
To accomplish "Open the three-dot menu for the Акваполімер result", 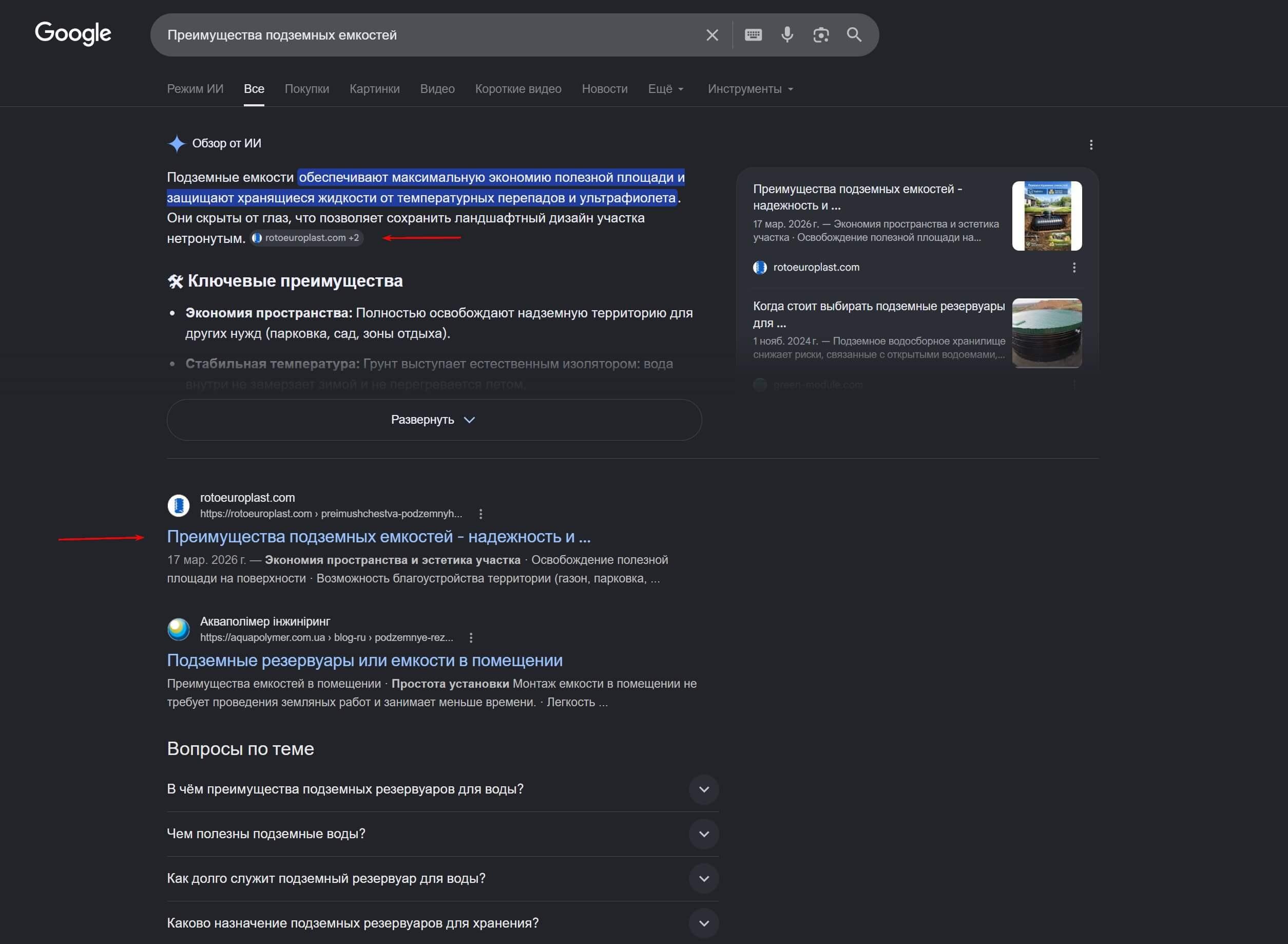I will coord(471,637).
